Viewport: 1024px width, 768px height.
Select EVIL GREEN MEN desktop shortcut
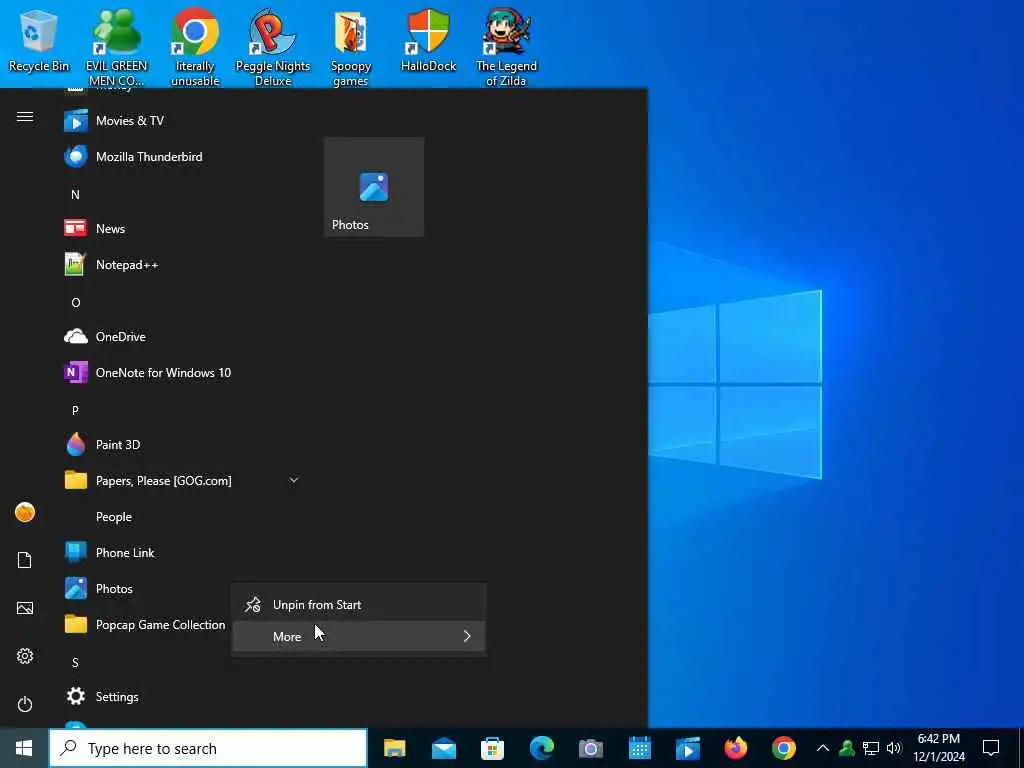click(x=117, y=47)
